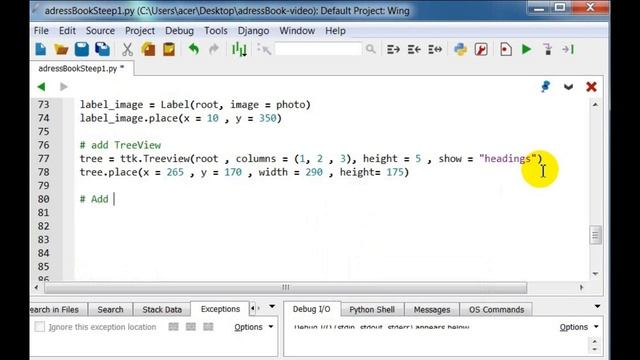
Task: Switch to the OS Commands tab
Action: coord(496,309)
